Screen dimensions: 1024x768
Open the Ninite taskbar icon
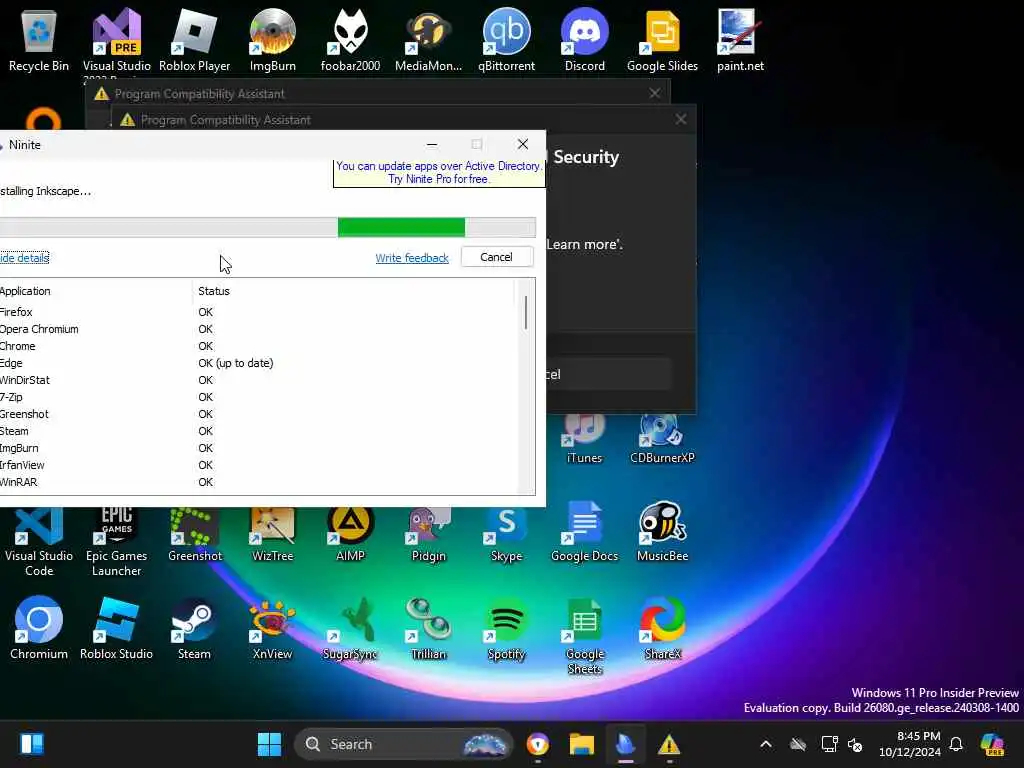pos(625,744)
